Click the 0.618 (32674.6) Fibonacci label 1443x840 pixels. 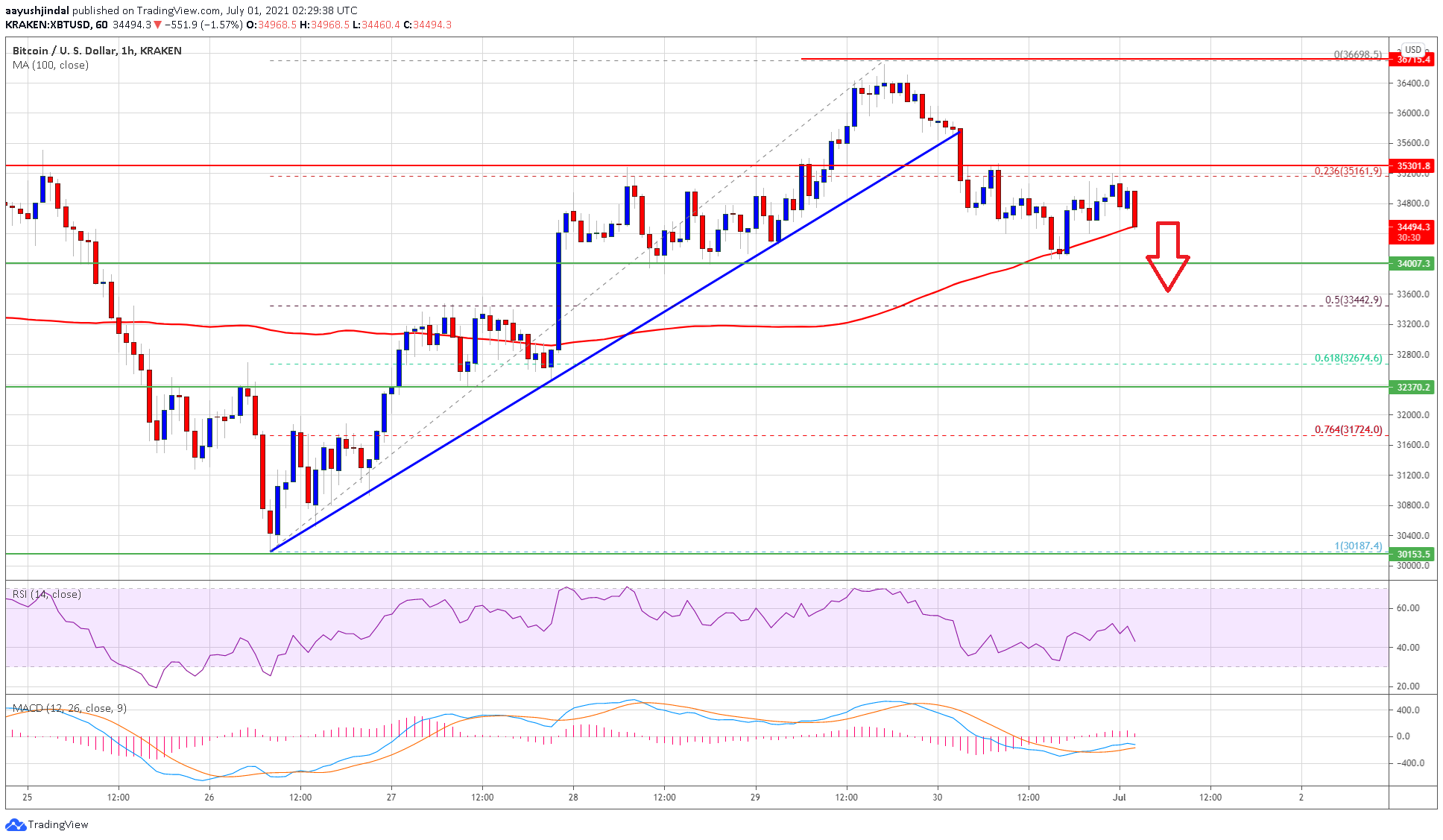click(1348, 359)
